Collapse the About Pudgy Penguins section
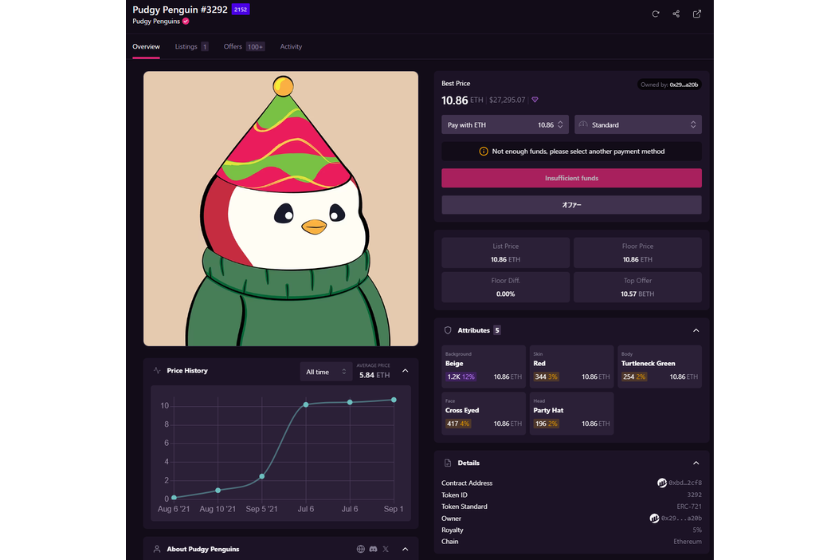840x560 pixels. pos(405,549)
